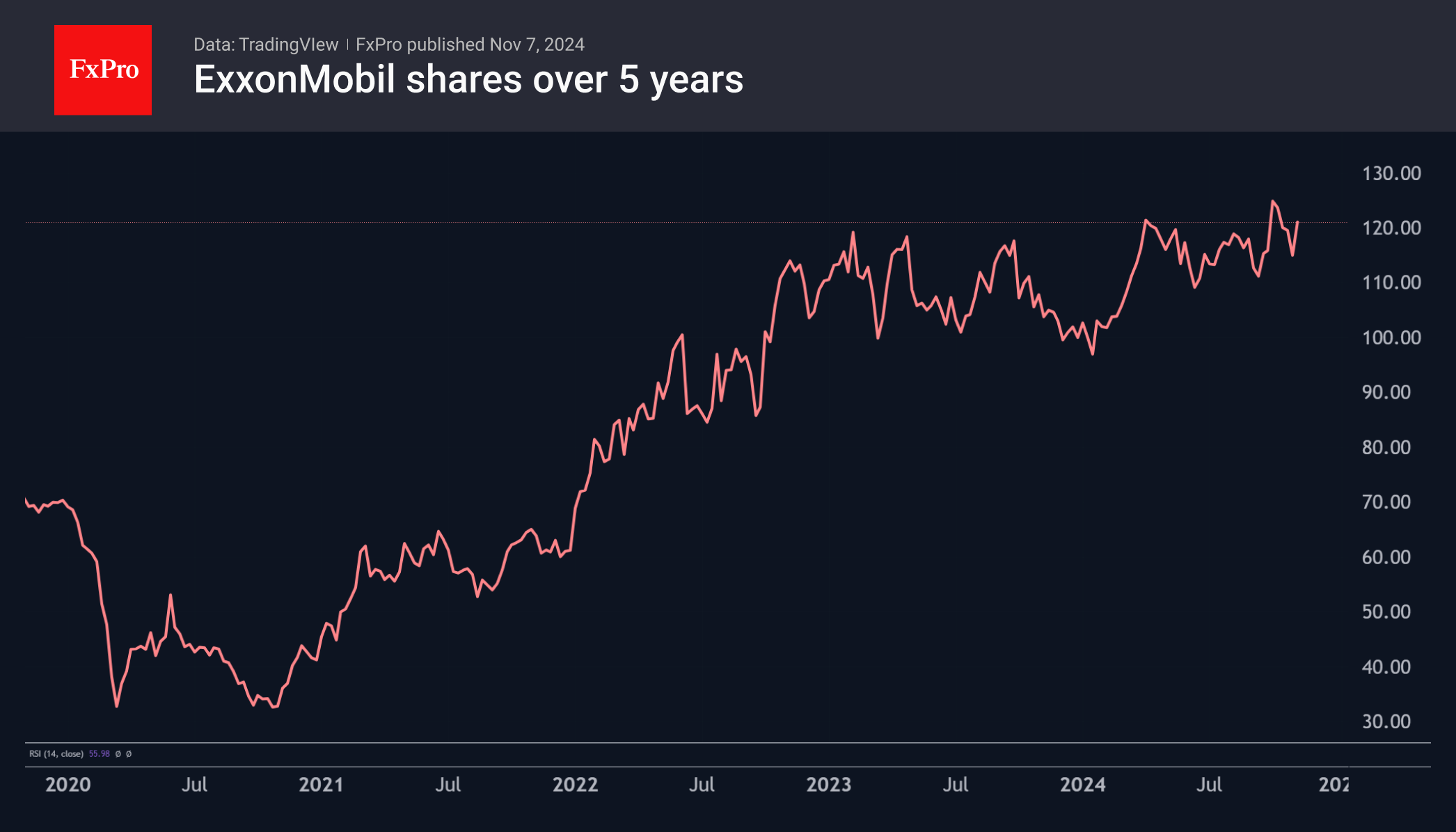Select the 2021 label on time axis
Image resolution: width=1456 pixels, height=832 pixels.
(x=321, y=785)
